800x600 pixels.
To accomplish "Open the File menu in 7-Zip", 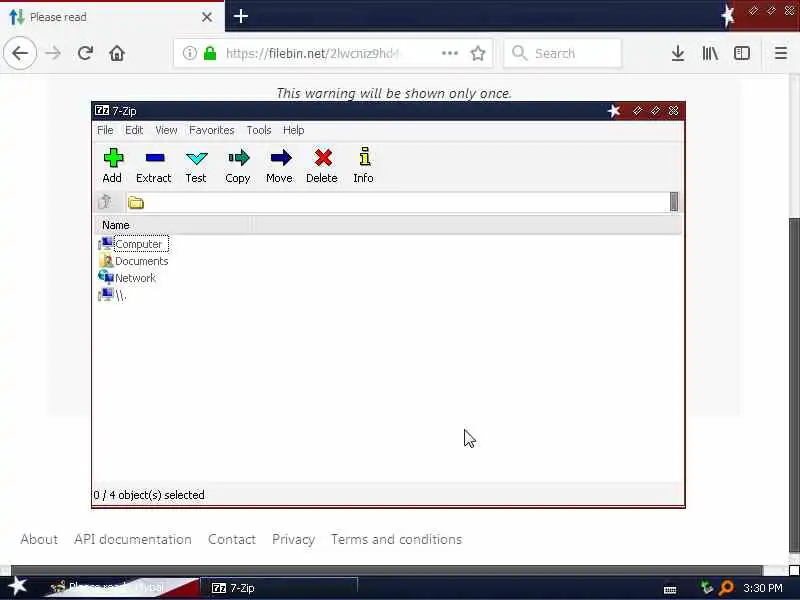I will [x=105, y=130].
